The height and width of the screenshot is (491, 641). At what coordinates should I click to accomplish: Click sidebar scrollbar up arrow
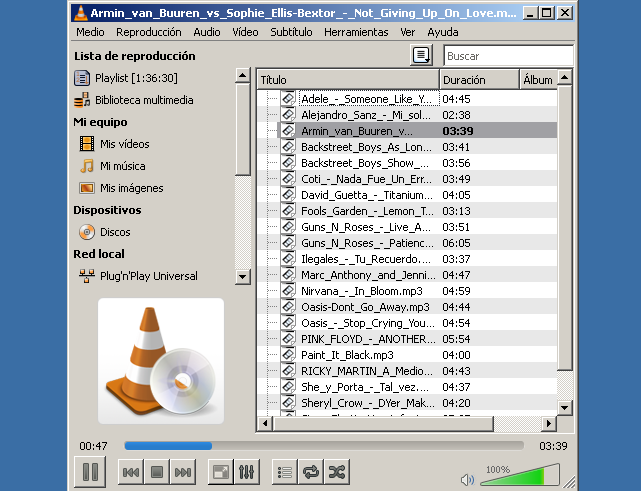coord(243,76)
